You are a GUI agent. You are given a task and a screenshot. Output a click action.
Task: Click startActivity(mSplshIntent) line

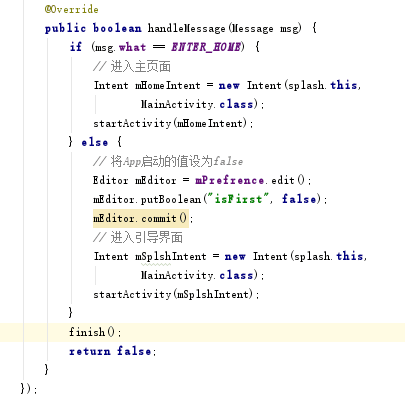pos(176,294)
